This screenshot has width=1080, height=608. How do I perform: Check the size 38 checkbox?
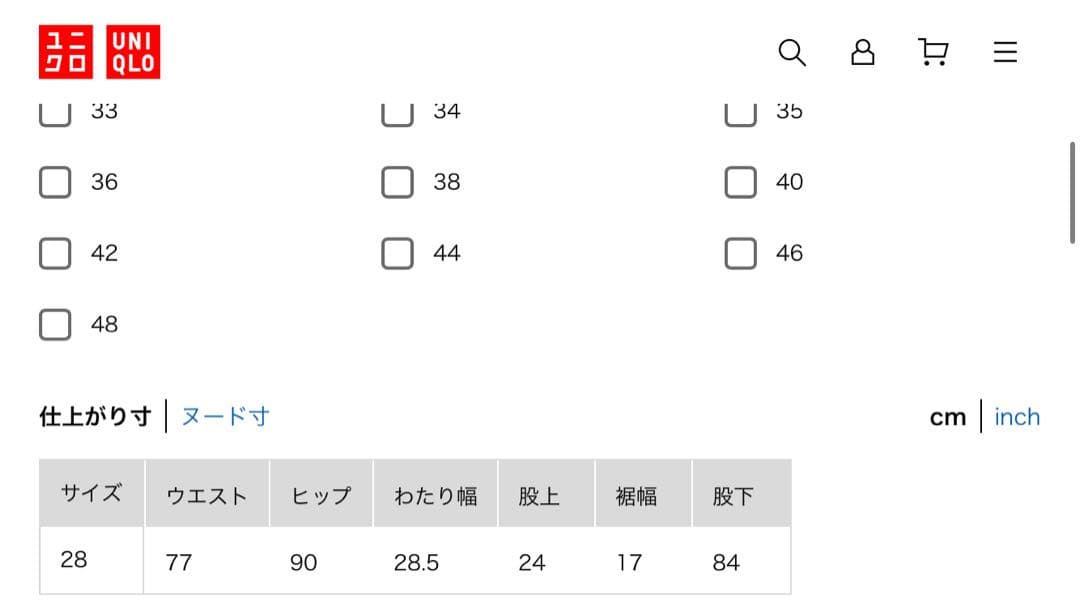(397, 182)
